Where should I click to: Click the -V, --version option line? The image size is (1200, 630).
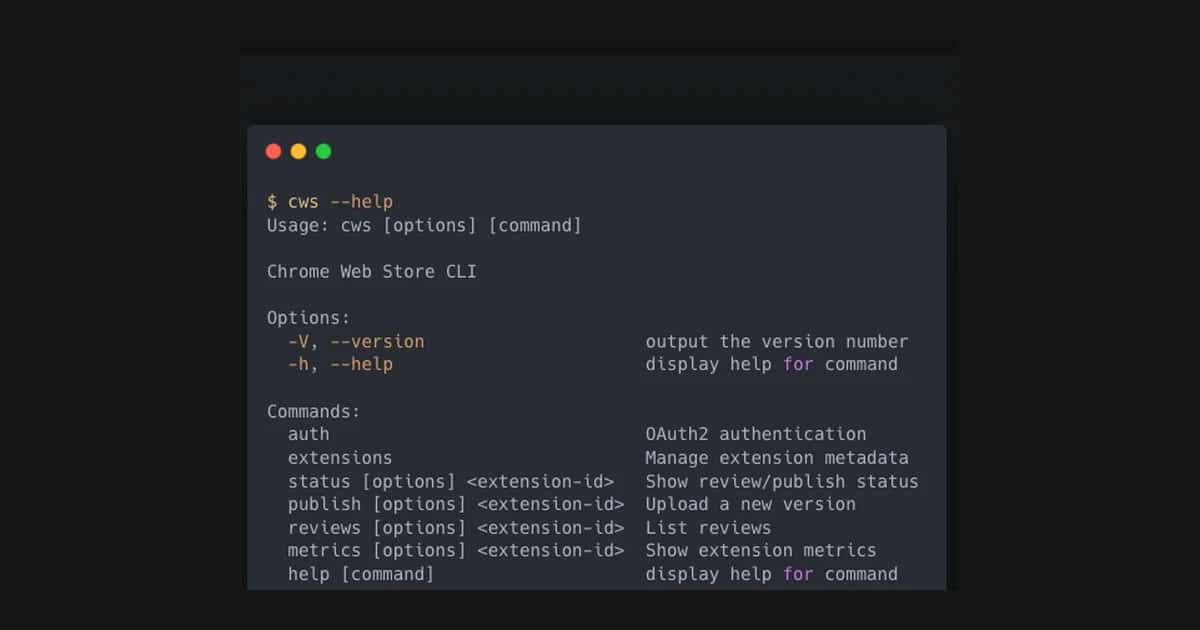(355, 341)
